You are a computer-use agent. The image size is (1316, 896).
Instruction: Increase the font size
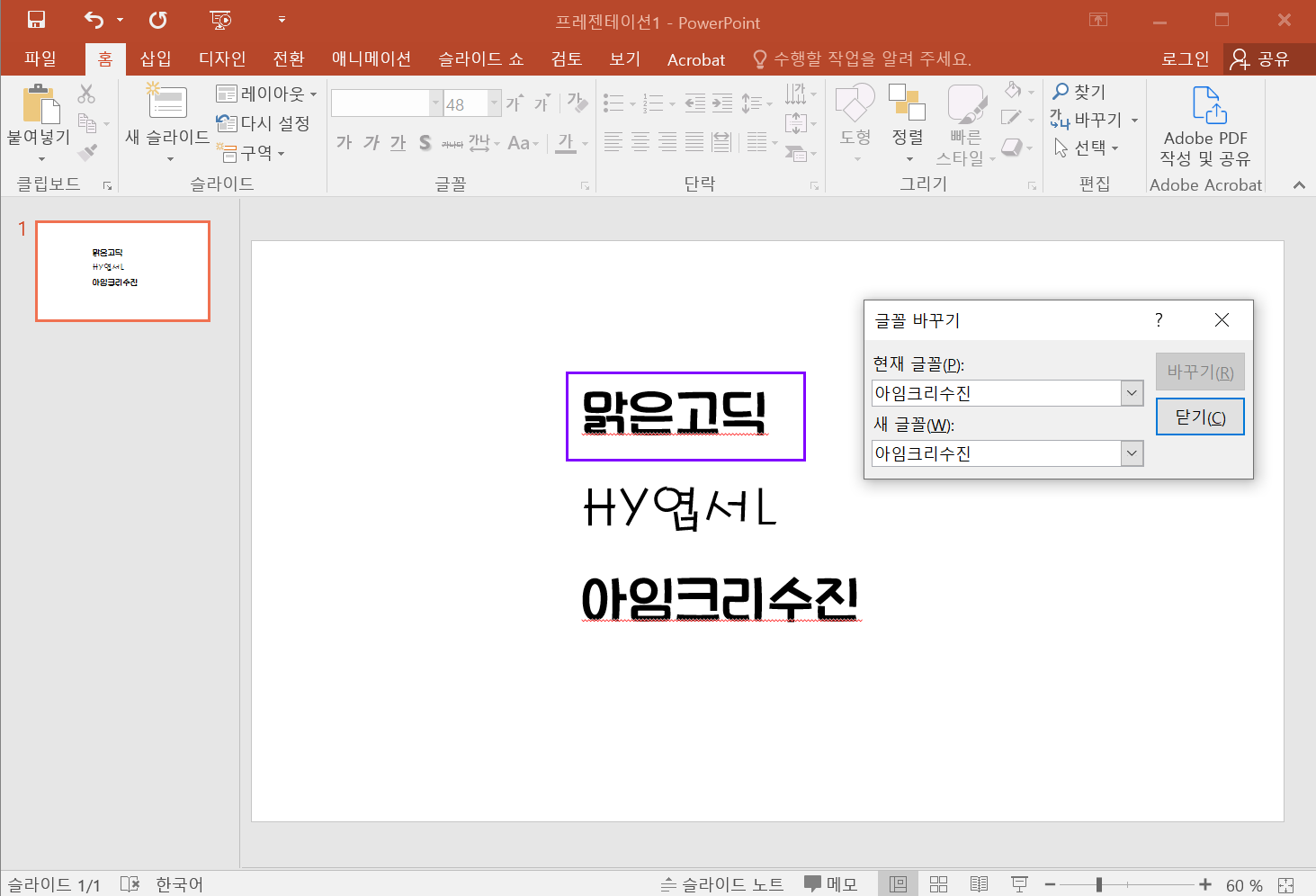tap(514, 103)
